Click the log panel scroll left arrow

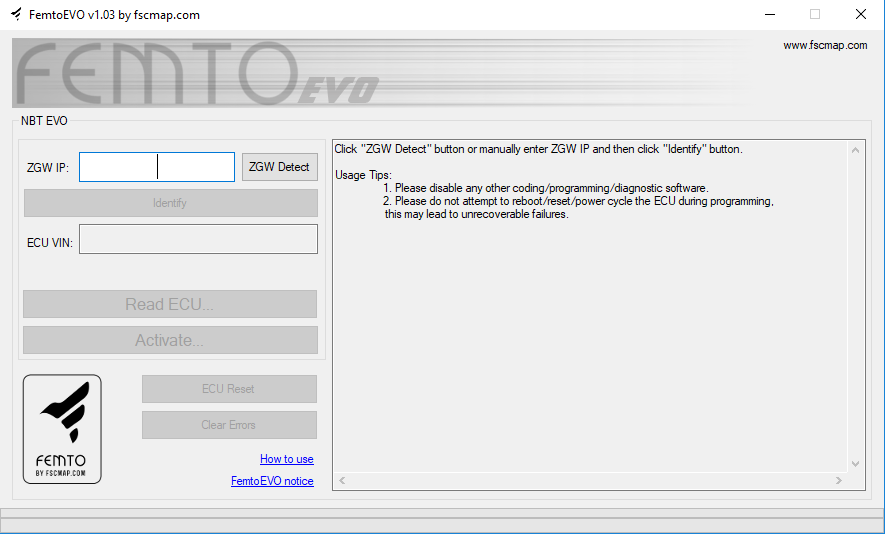(342, 480)
